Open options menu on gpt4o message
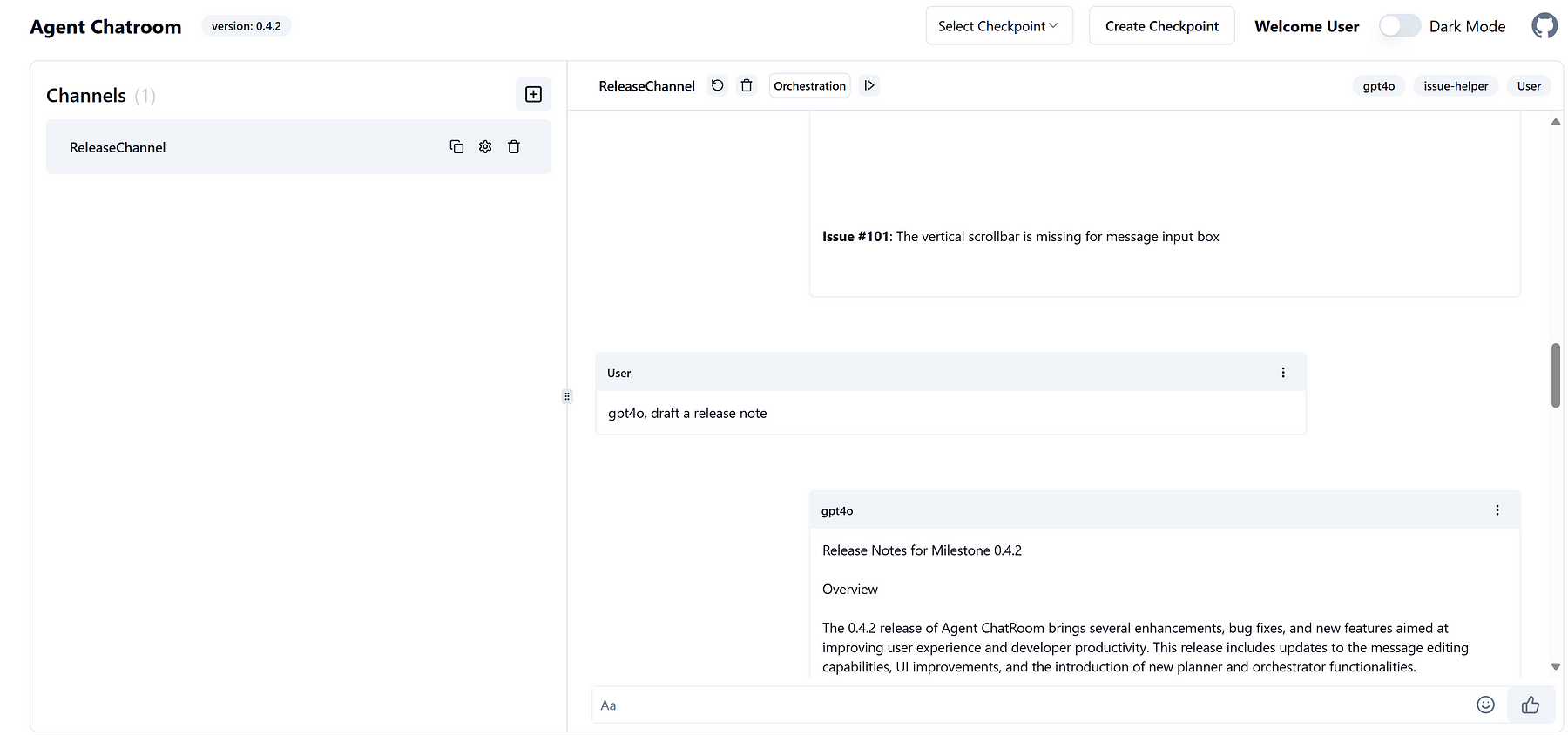 (x=1497, y=510)
